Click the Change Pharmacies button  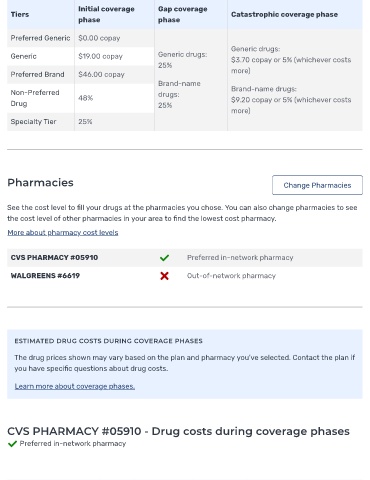point(317,185)
